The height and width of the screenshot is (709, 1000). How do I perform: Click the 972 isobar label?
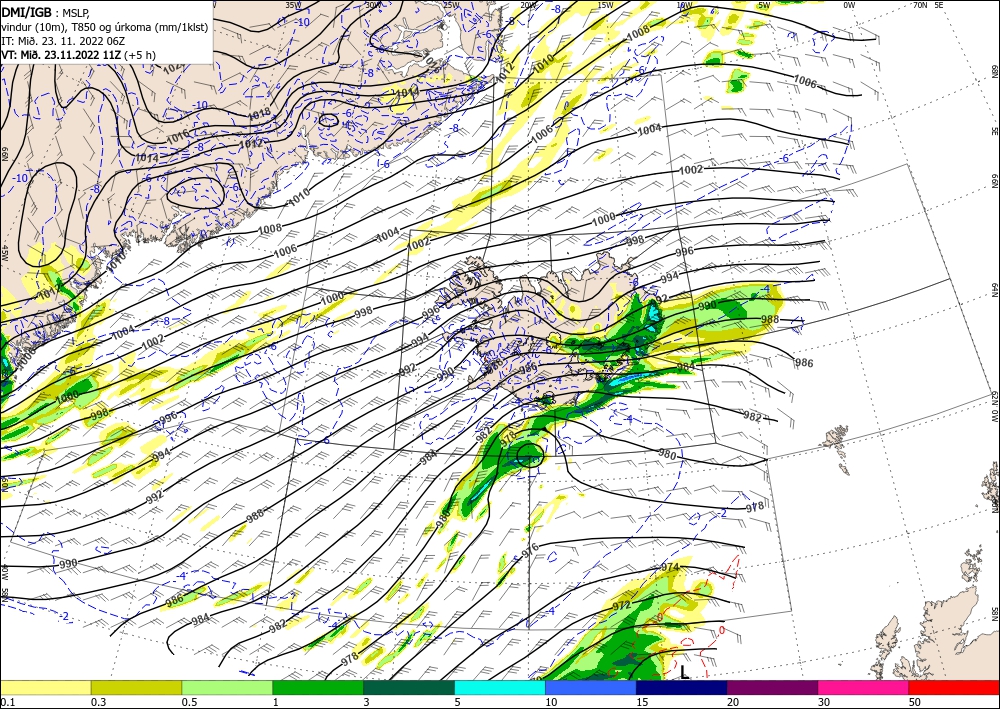click(x=621, y=604)
